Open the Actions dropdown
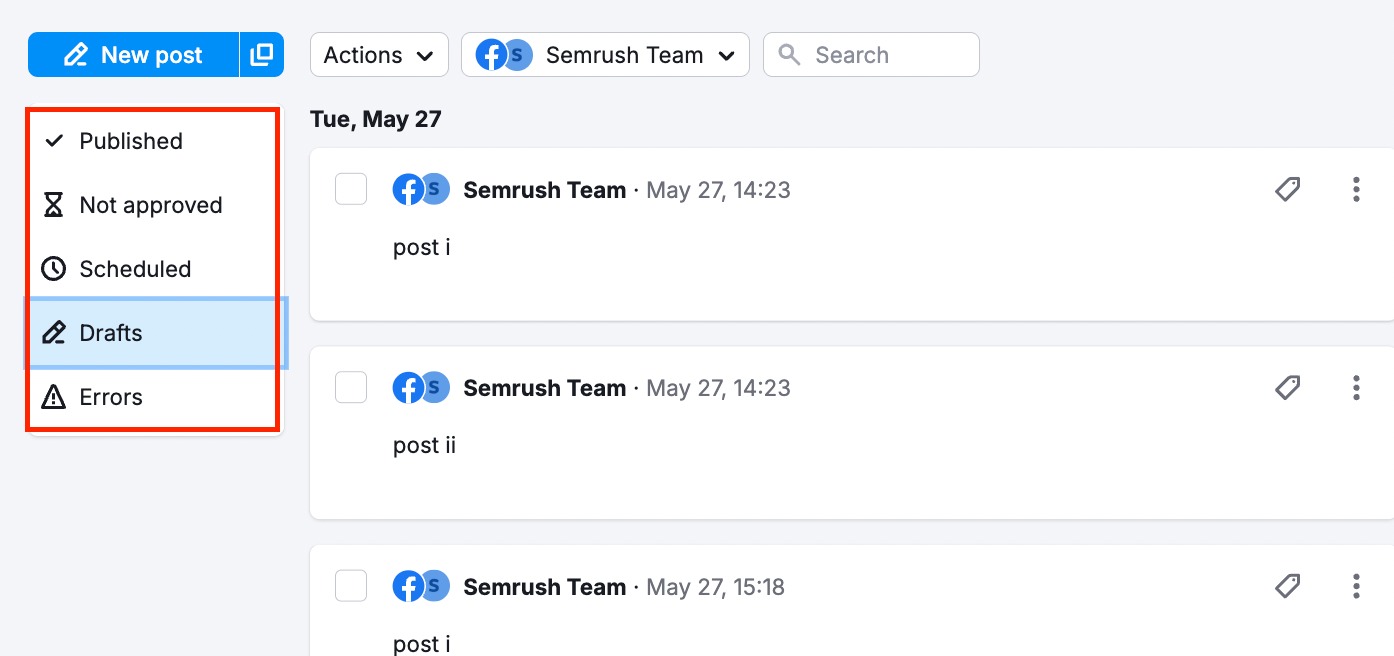The width and height of the screenshot is (1394, 656). [378, 55]
